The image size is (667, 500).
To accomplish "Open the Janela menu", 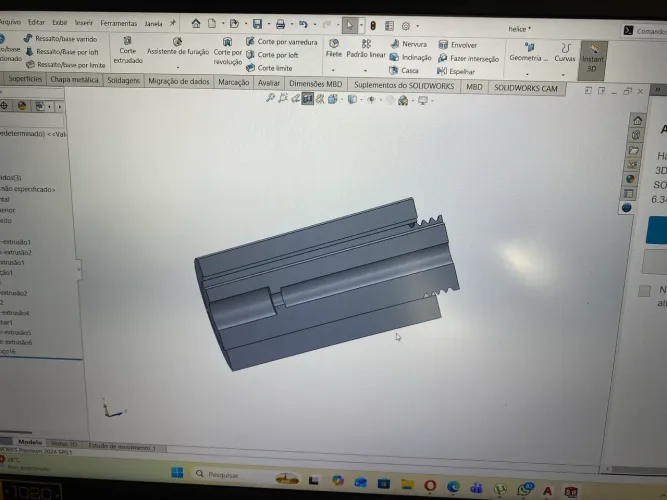I will [153, 24].
